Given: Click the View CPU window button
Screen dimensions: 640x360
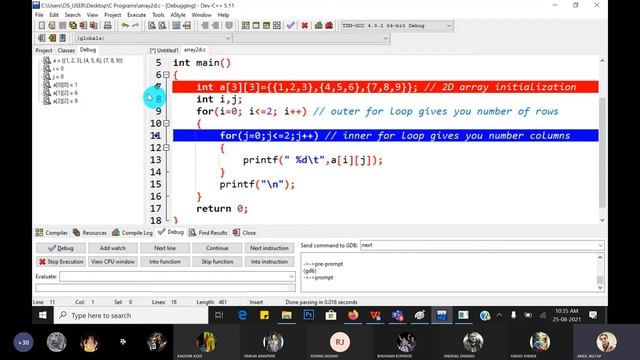Looking at the screenshot, I should pyautogui.click(x=113, y=262).
